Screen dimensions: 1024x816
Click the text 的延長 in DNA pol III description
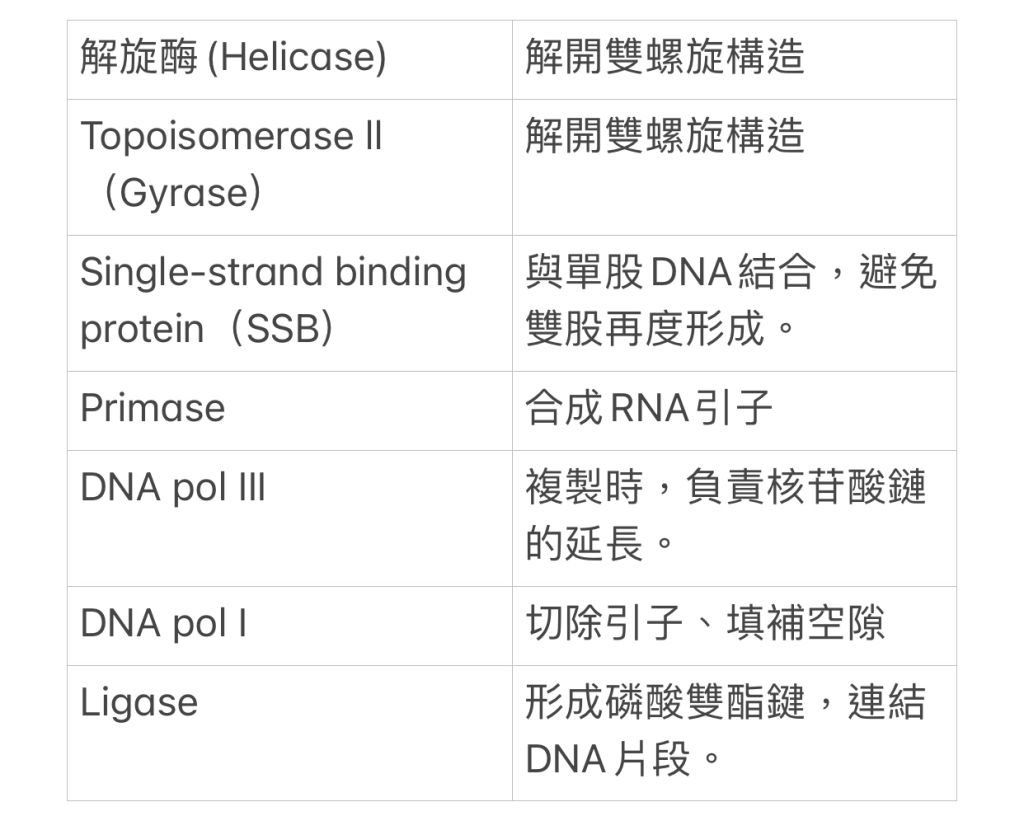585,543
